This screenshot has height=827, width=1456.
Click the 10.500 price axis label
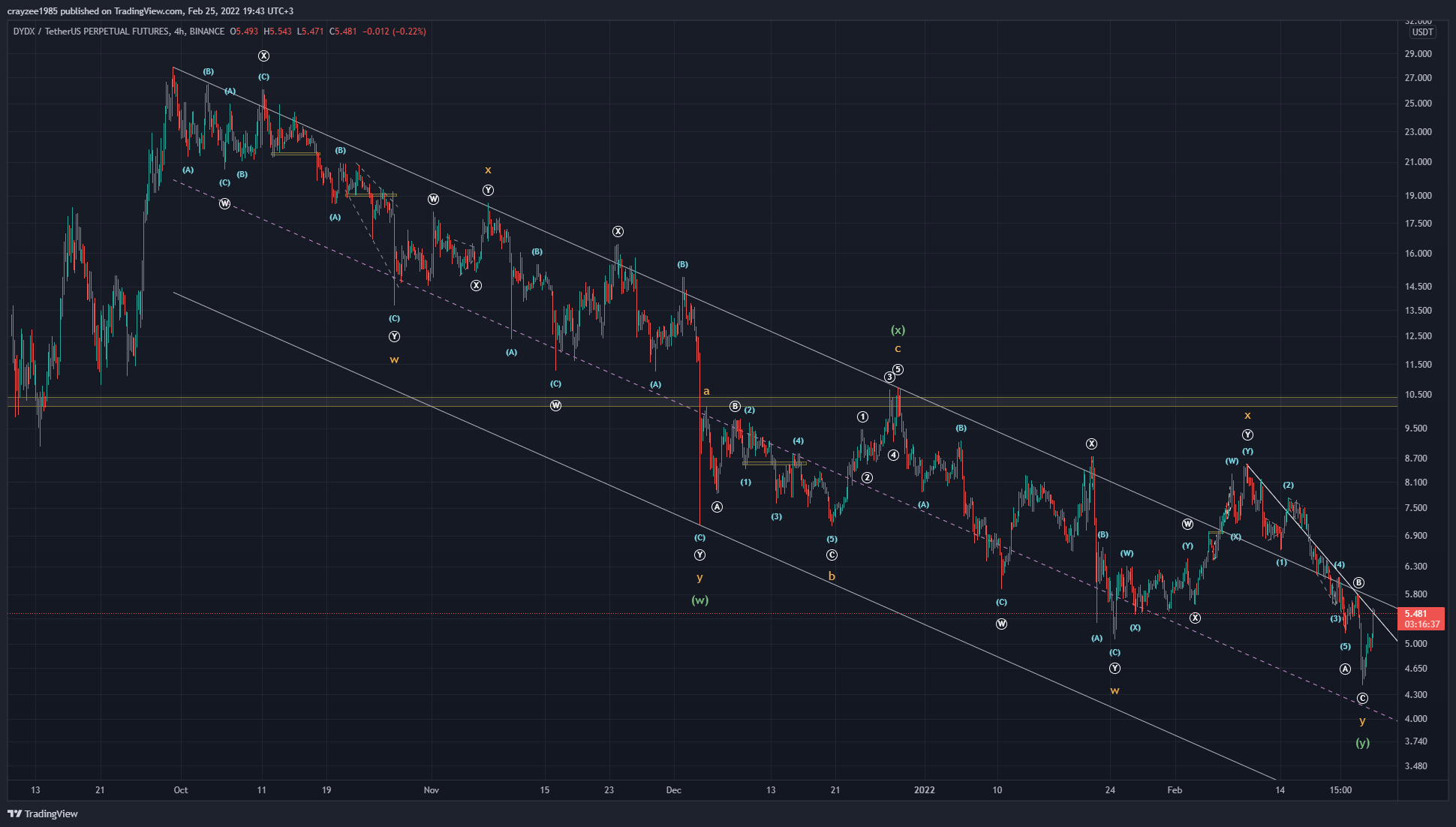tap(1418, 395)
